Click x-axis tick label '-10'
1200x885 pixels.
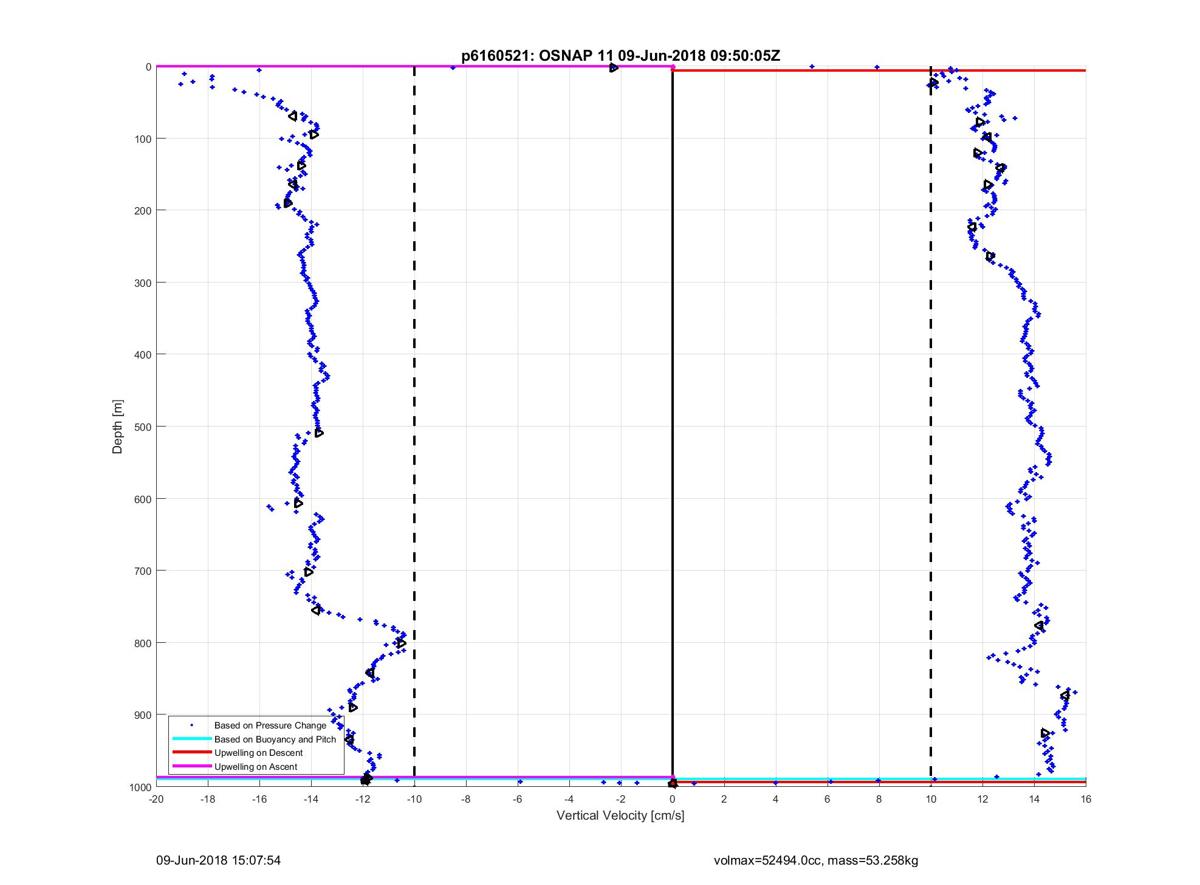pos(414,799)
